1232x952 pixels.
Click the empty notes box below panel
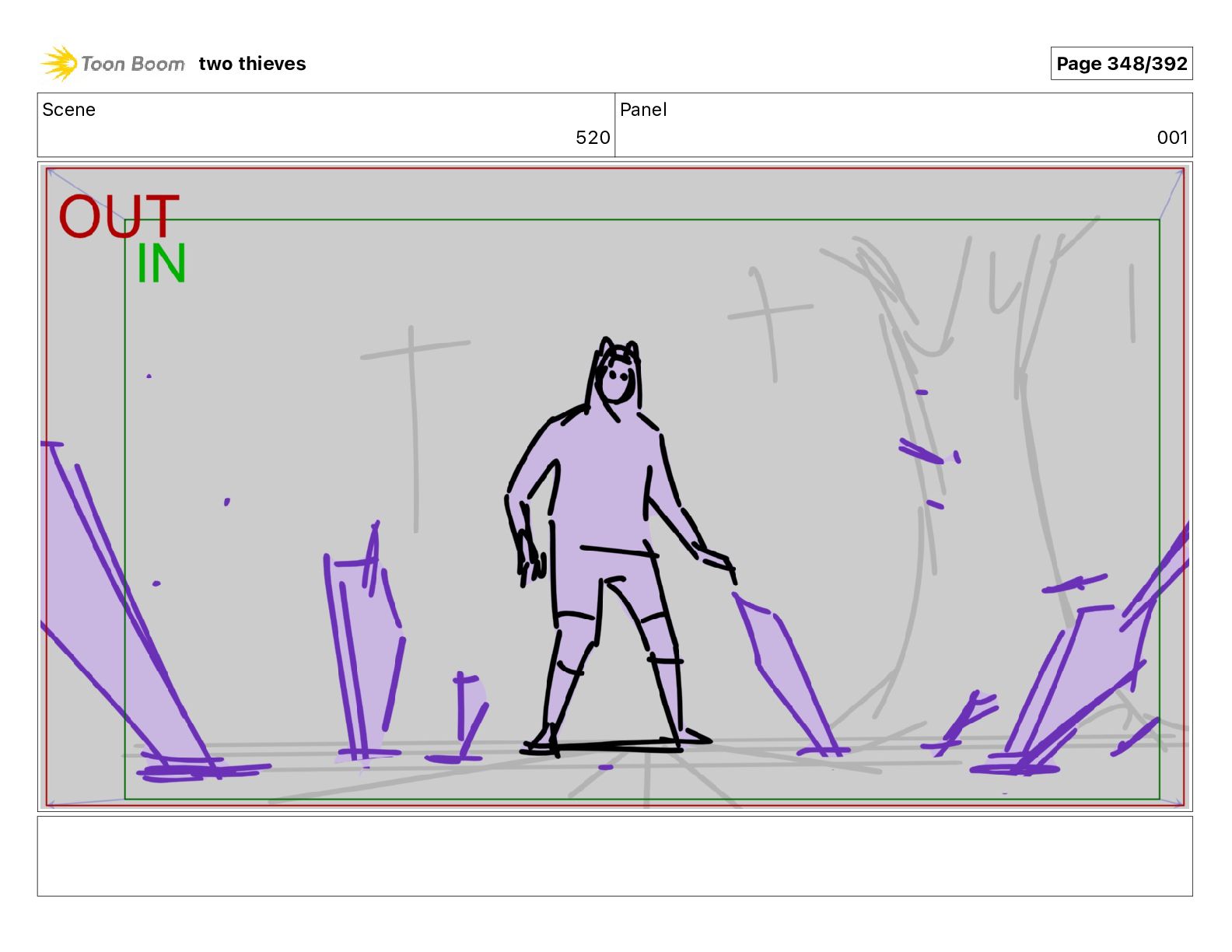tap(614, 856)
